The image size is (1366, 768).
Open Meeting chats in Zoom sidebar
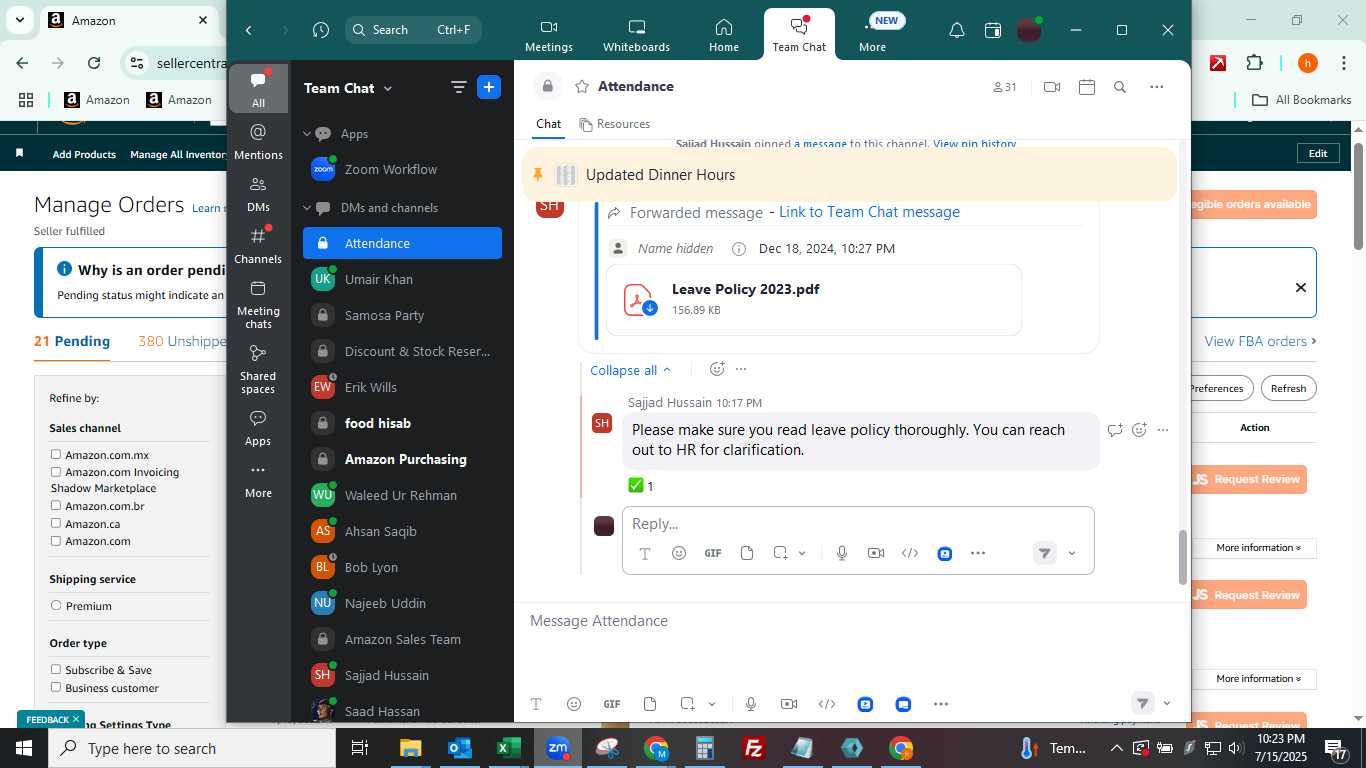[x=258, y=305]
